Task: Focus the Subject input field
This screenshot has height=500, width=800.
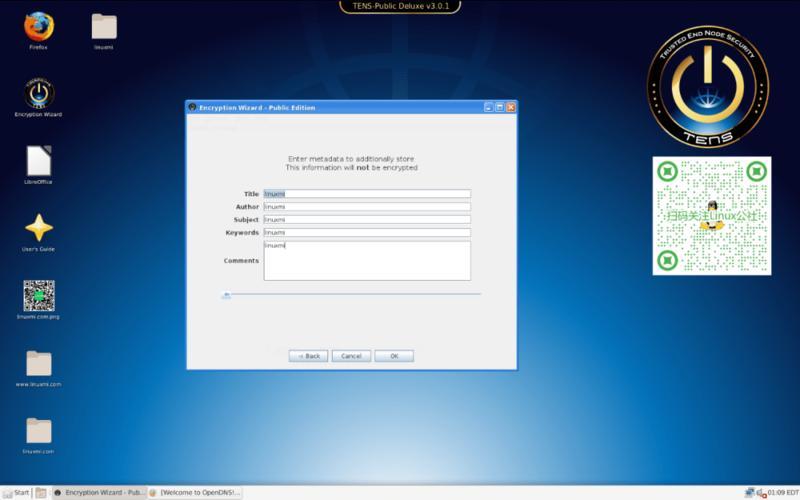Action: coord(367,219)
